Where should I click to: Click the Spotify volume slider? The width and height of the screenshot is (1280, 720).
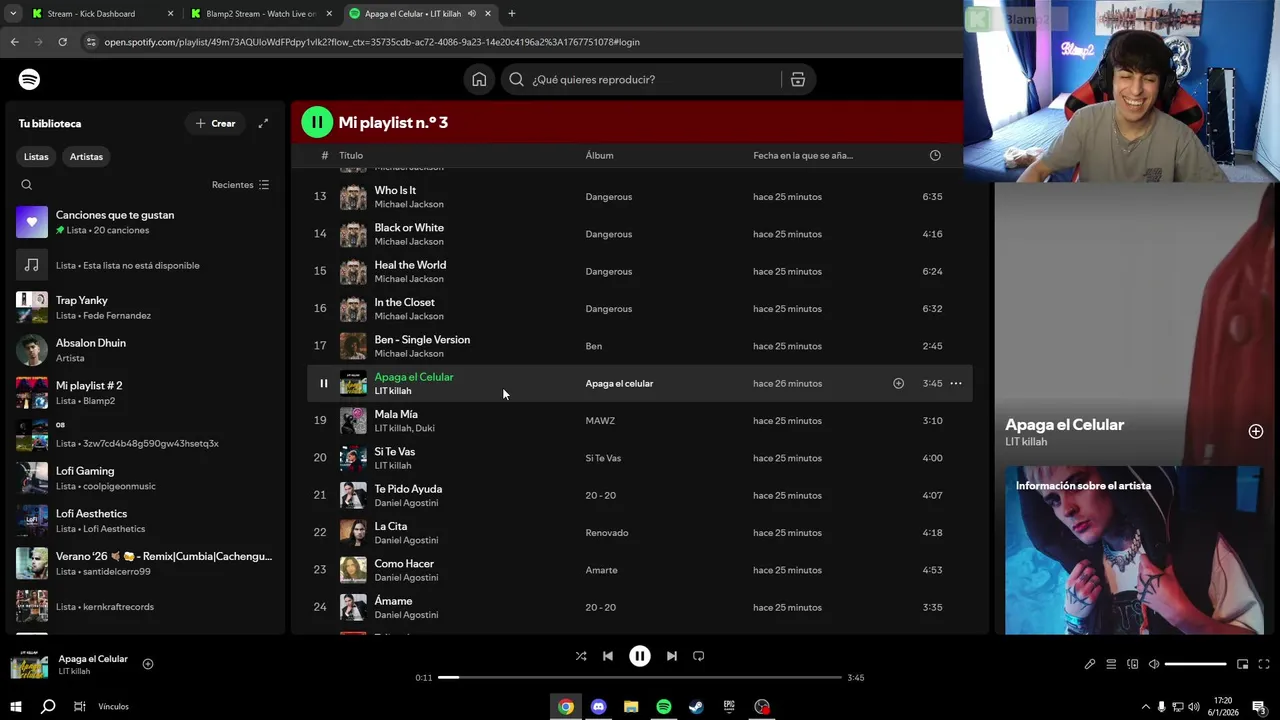pos(1195,664)
